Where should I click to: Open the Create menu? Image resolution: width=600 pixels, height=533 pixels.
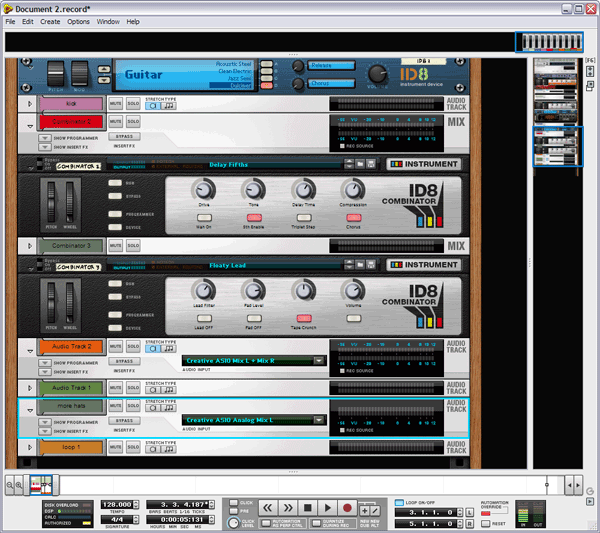50,21
